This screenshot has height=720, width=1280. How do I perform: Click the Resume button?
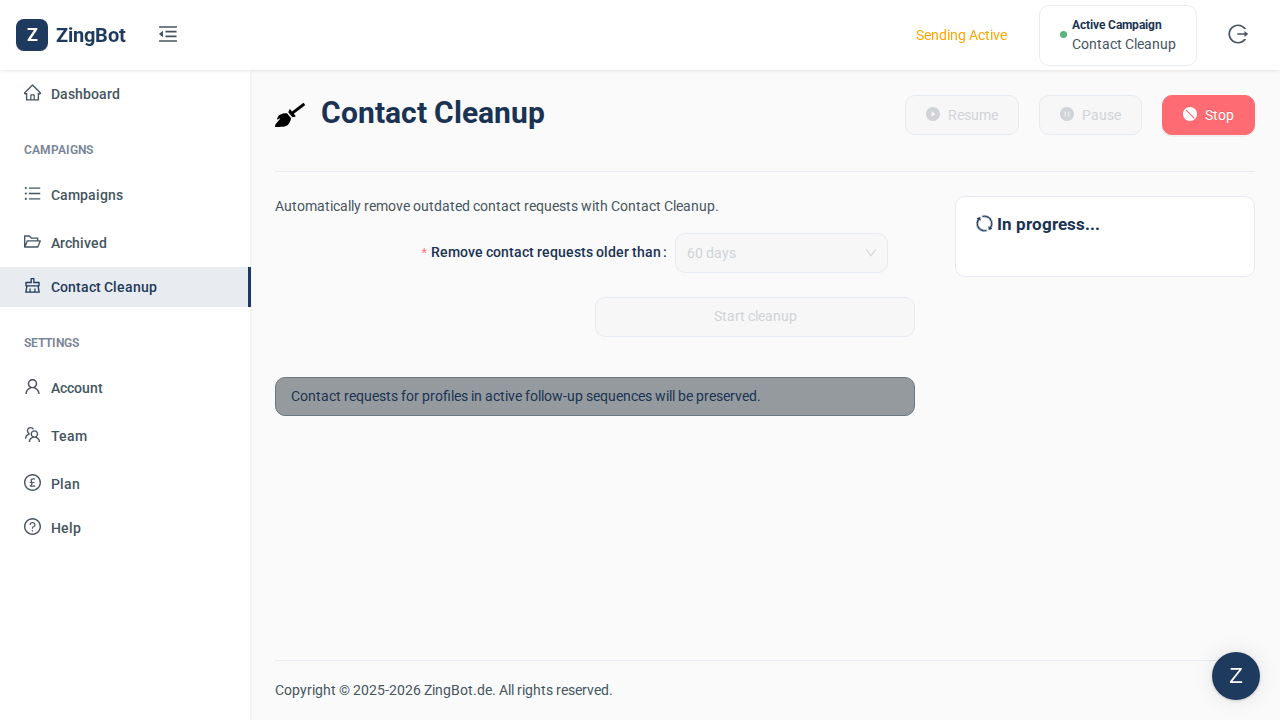point(962,115)
